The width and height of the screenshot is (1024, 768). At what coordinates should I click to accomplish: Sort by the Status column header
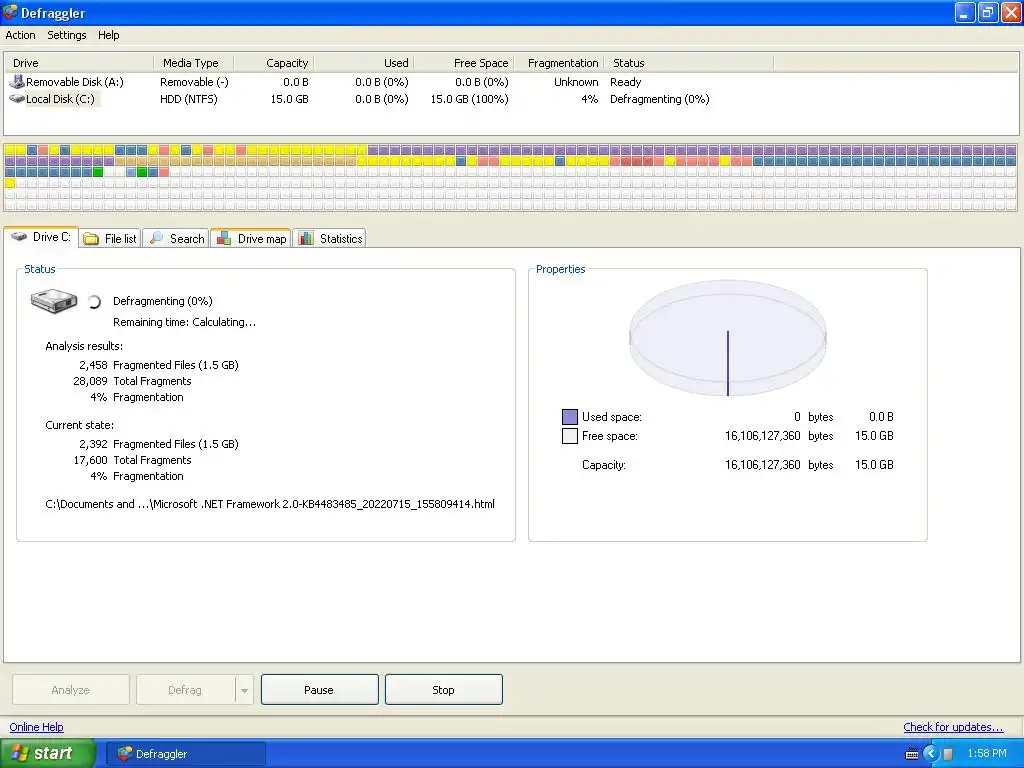(x=688, y=63)
